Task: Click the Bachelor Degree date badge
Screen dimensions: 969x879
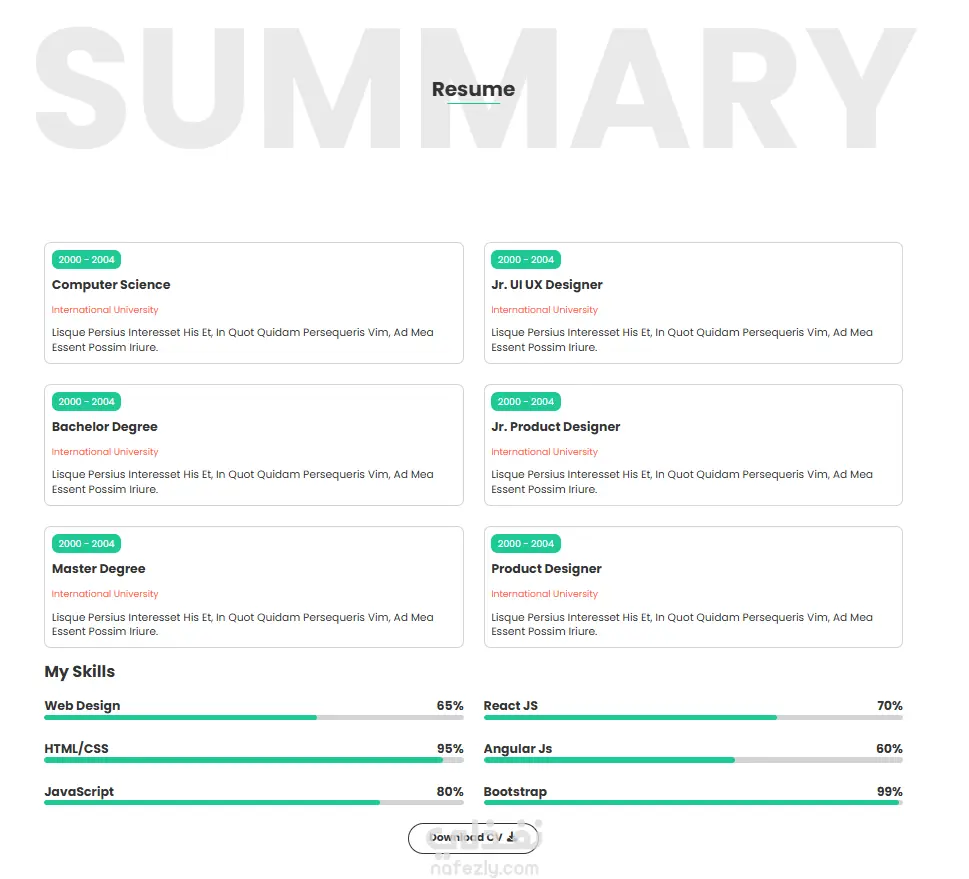Action: pos(86,402)
